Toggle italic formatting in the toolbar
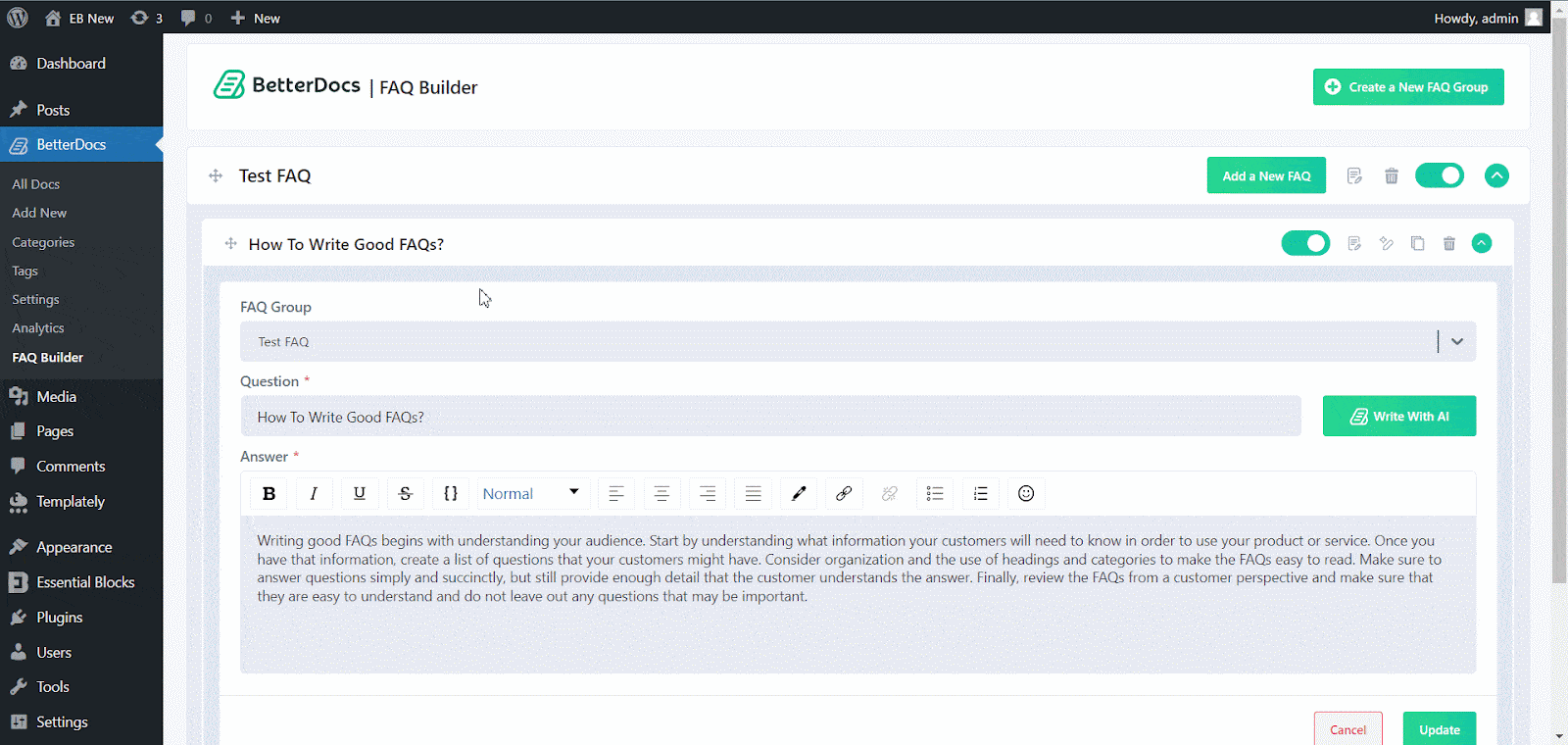The height and width of the screenshot is (745, 1568). [x=314, y=493]
